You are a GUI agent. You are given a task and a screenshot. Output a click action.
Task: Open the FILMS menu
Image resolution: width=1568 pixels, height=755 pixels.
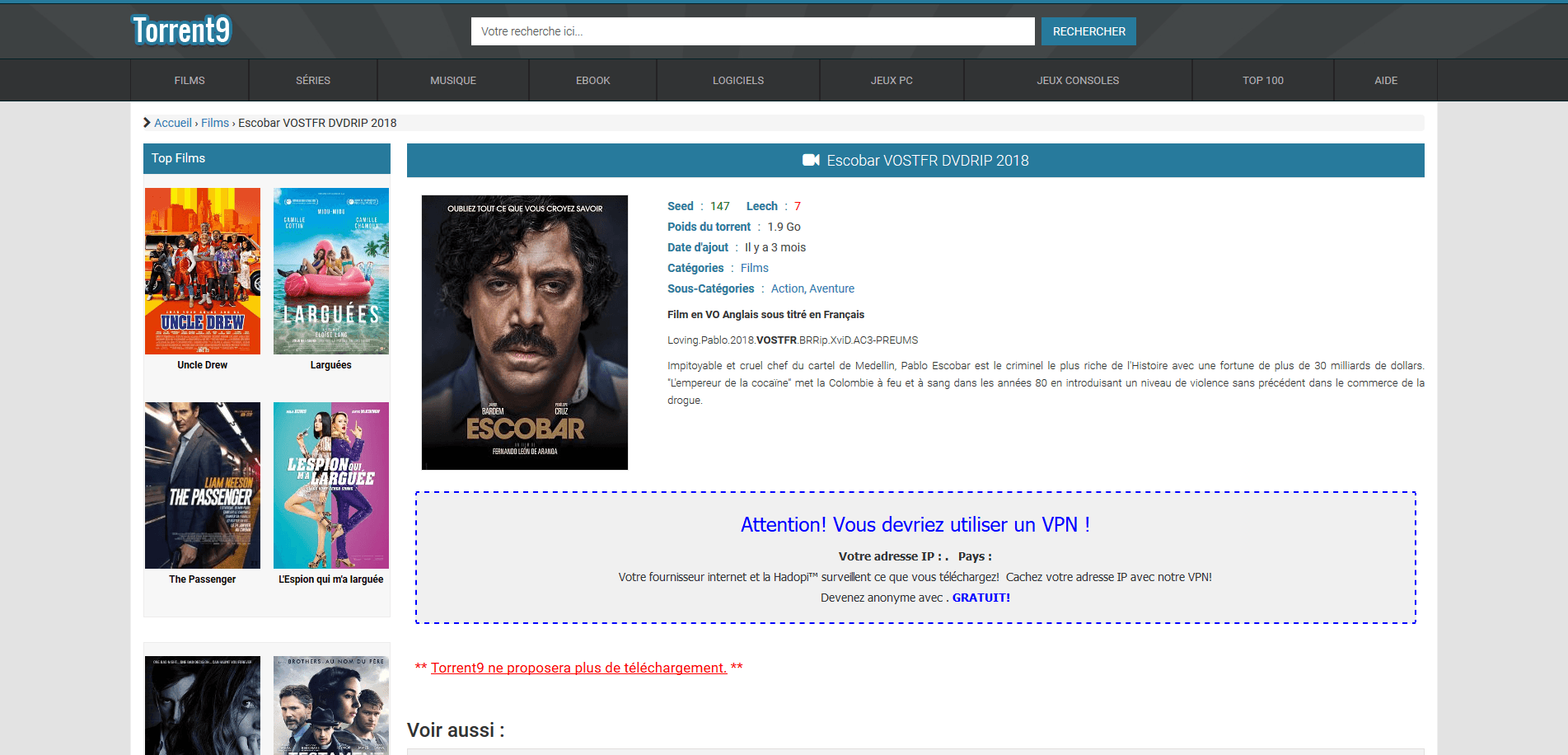tap(190, 80)
